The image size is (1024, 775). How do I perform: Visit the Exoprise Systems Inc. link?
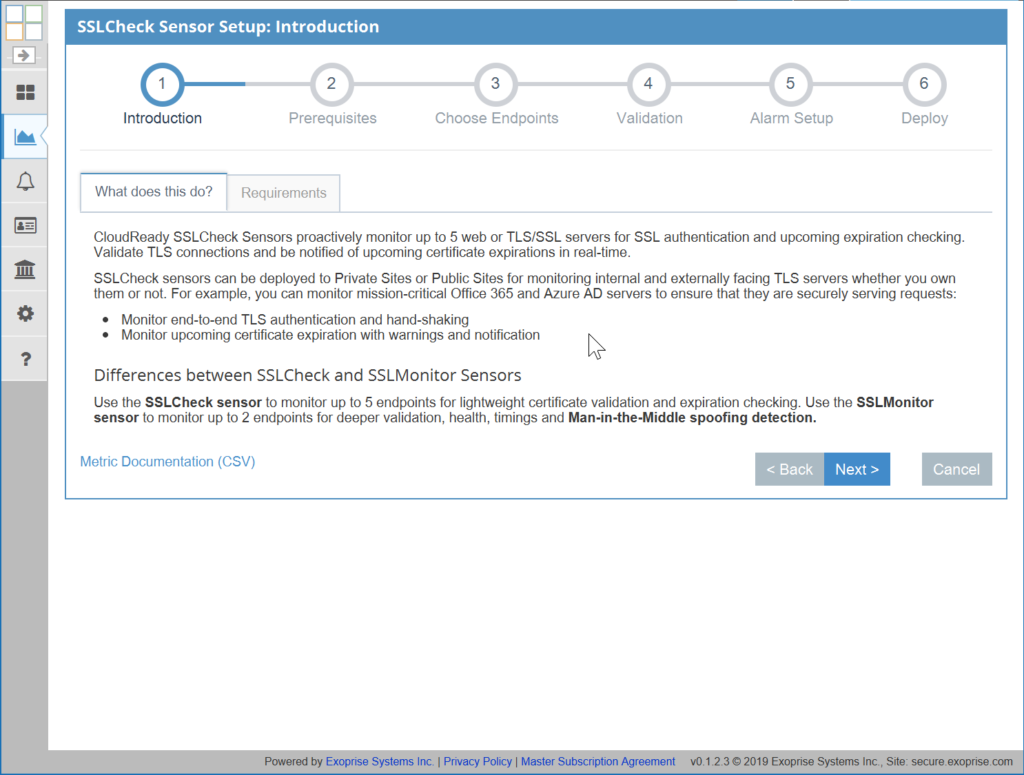pyautogui.click(x=378, y=761)
